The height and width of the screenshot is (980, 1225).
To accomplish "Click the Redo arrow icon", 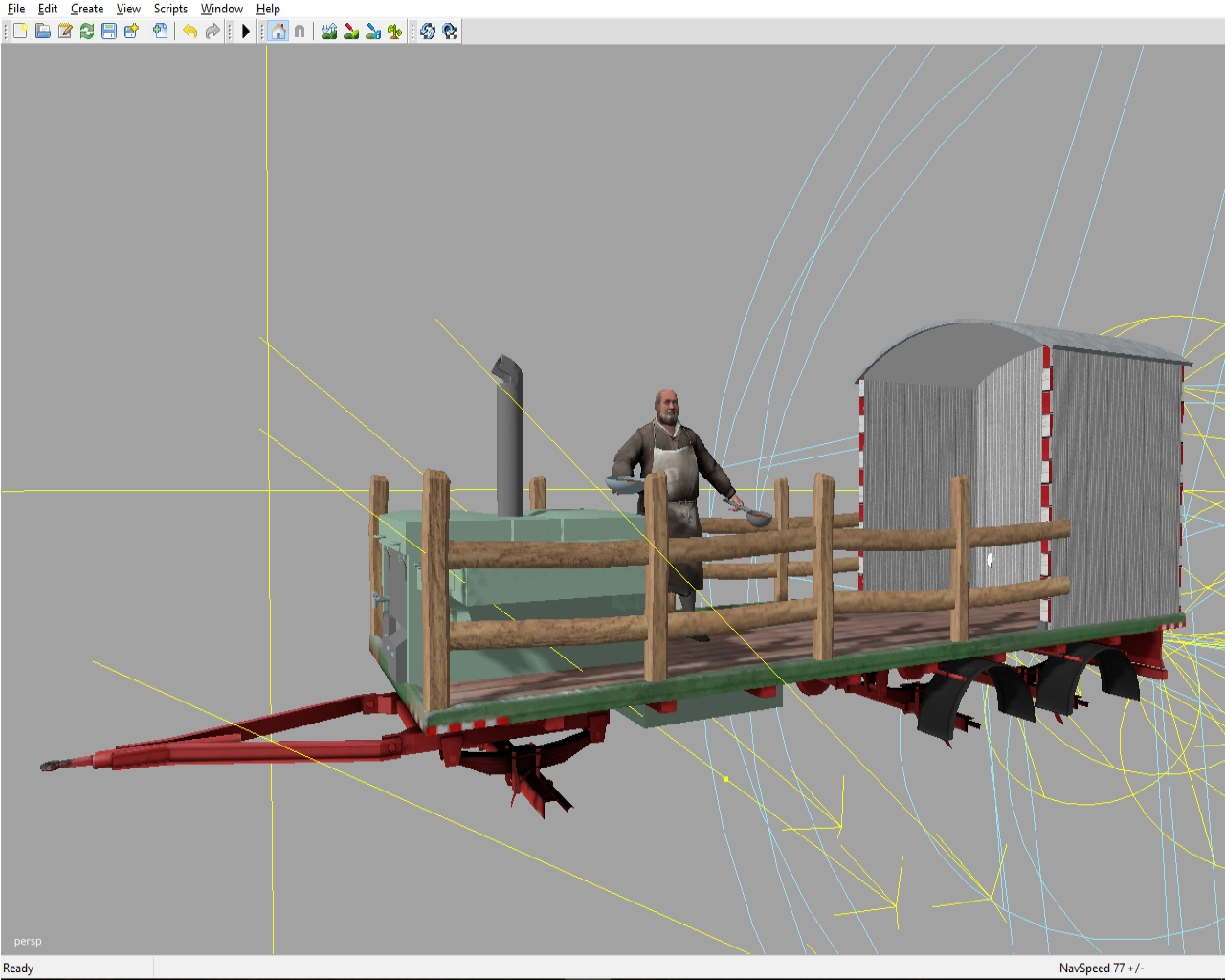I will coord(212,32).
